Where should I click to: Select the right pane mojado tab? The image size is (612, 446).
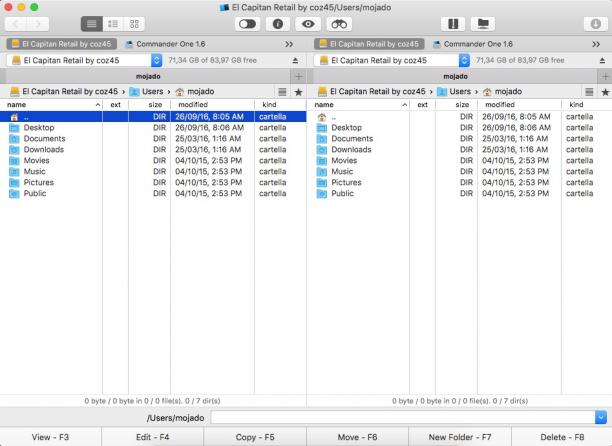(455, 76)
